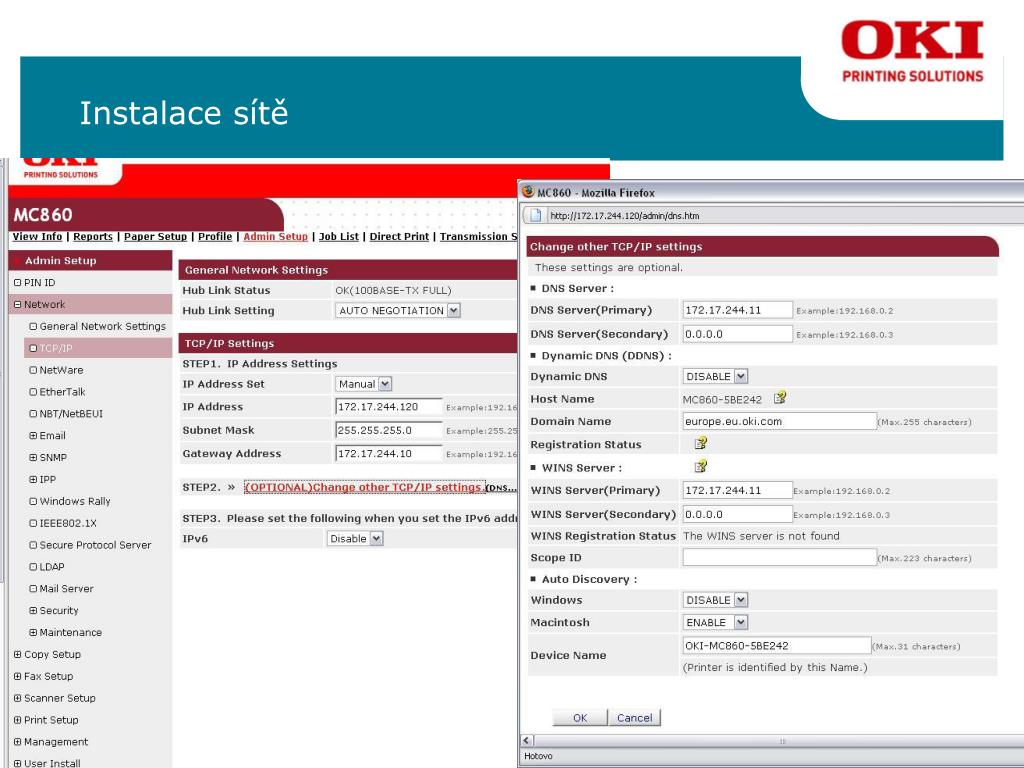Select IEEE802.1X in the sidebar
This screenshot has height=768, width=1024.
pyautogui.click(x=68, y=523)
